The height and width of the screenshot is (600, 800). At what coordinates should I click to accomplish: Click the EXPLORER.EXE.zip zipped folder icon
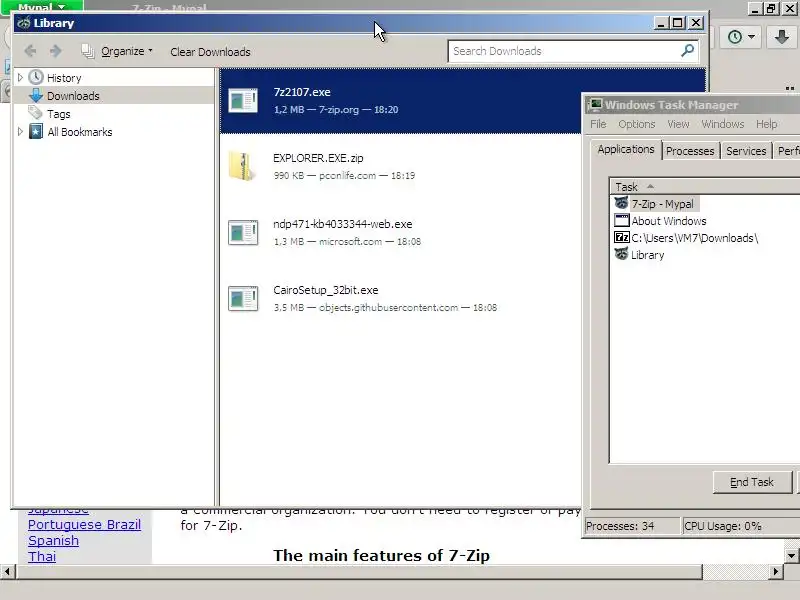(x=242, y=166)
